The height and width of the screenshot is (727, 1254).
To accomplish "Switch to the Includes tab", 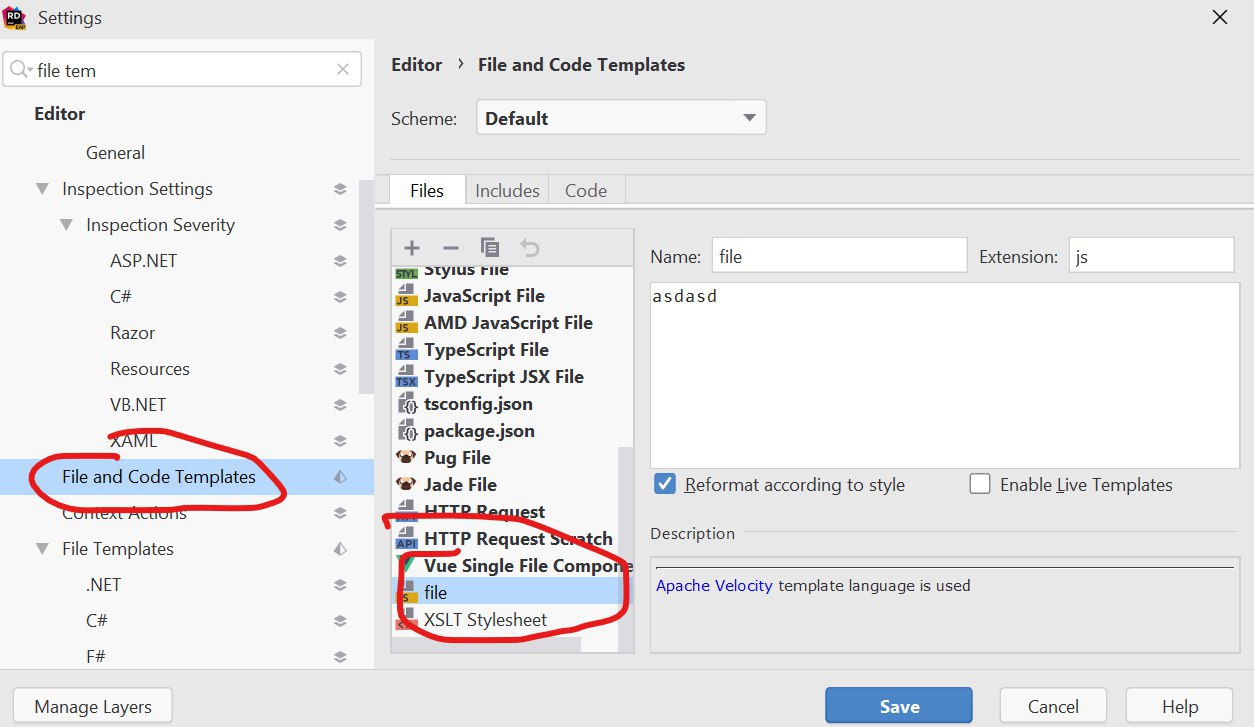I will [507, 190].
